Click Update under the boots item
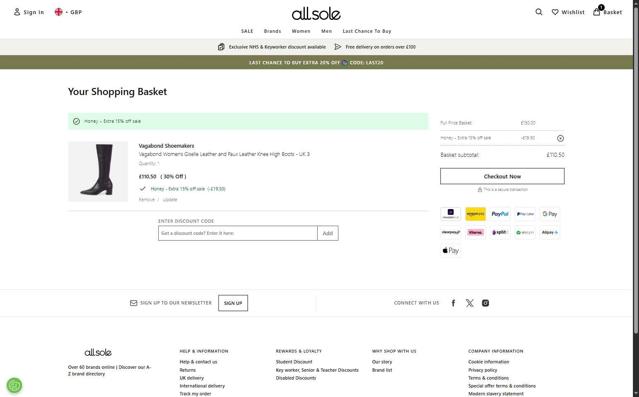The image size is (639, 397). pos(170,199)
